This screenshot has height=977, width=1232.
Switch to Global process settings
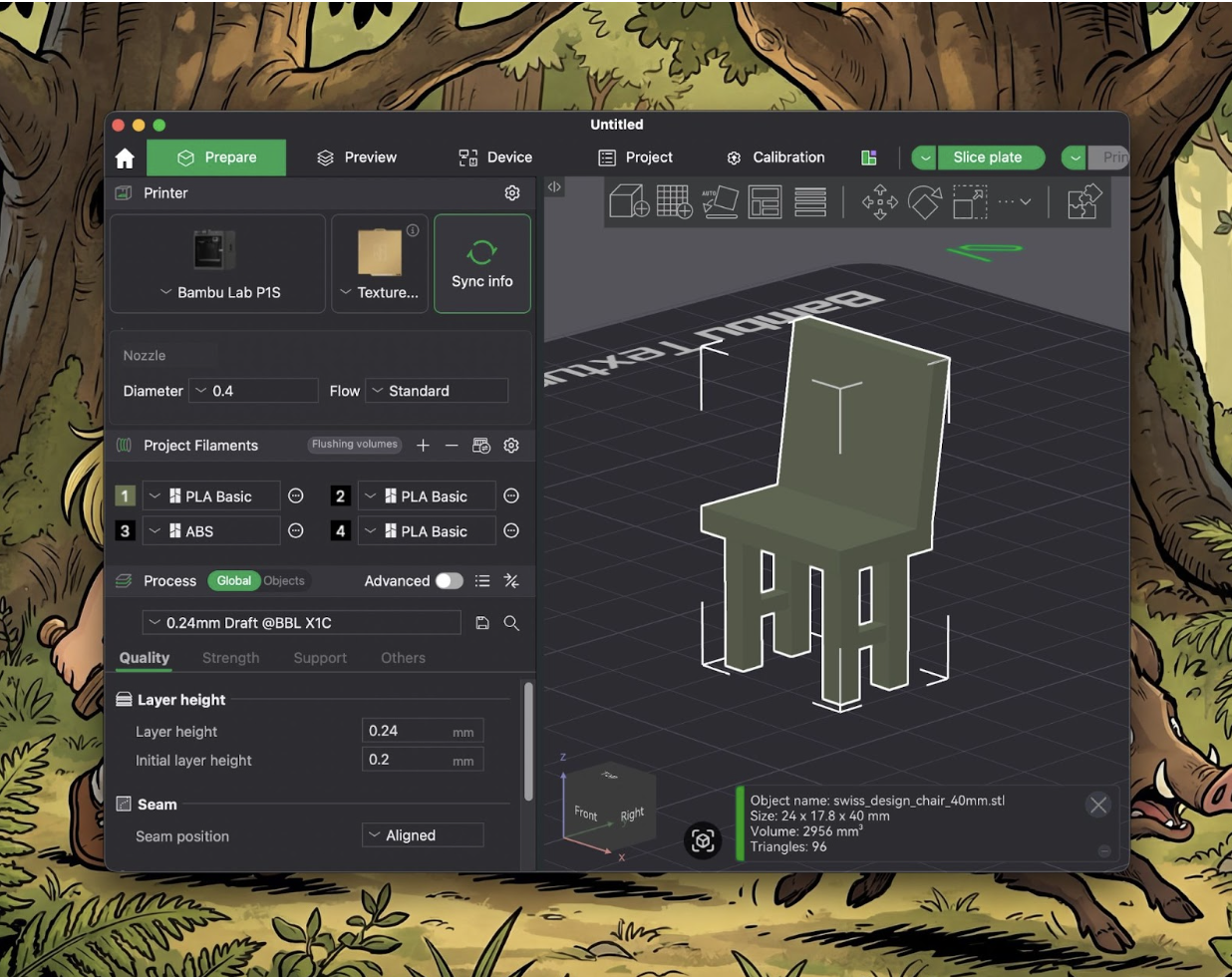[x=233, y=580]
